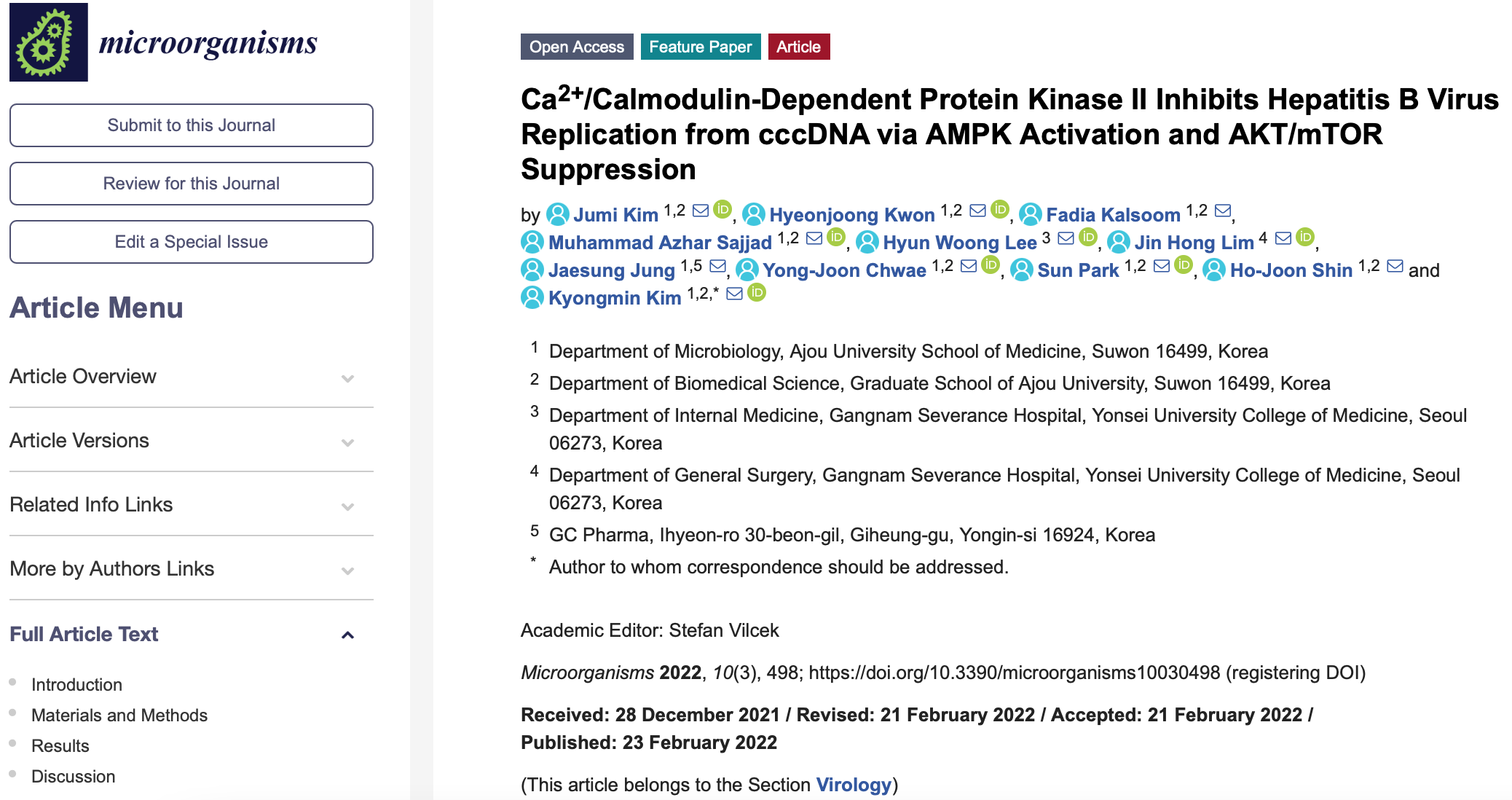Open the Virology section link
The width and height of the screenshot is (1512, 800).
click(x=853, y=785)
